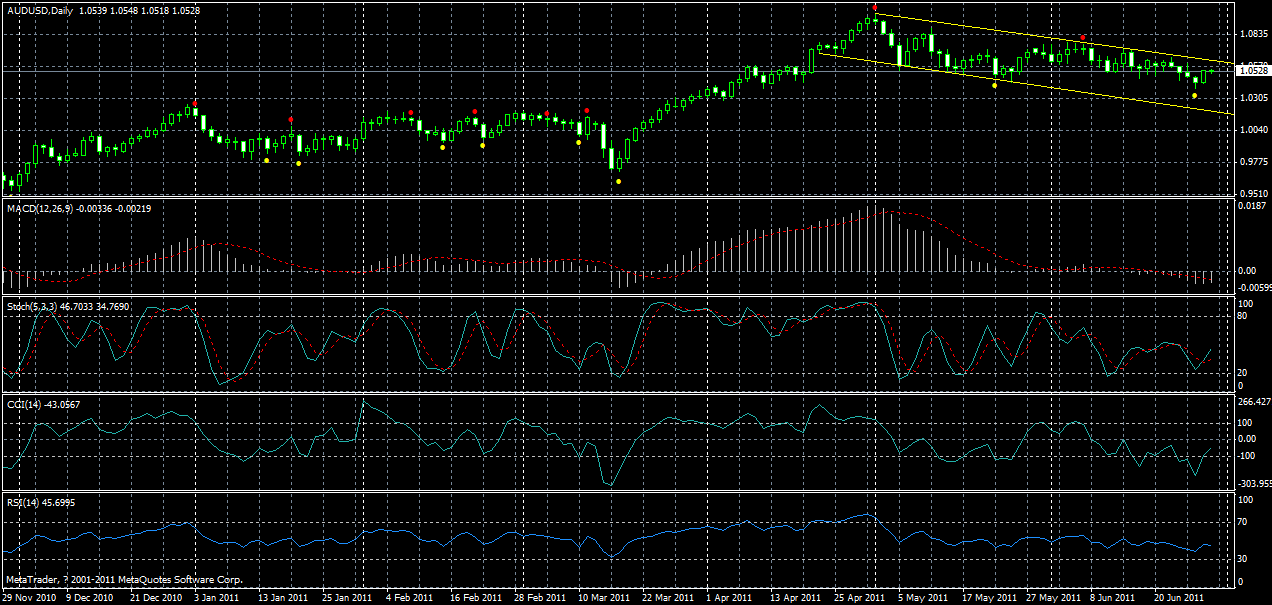1272x605 pixels.
Task: Click the 13 Jan 2011 date label
Action: tap(283, 597)
